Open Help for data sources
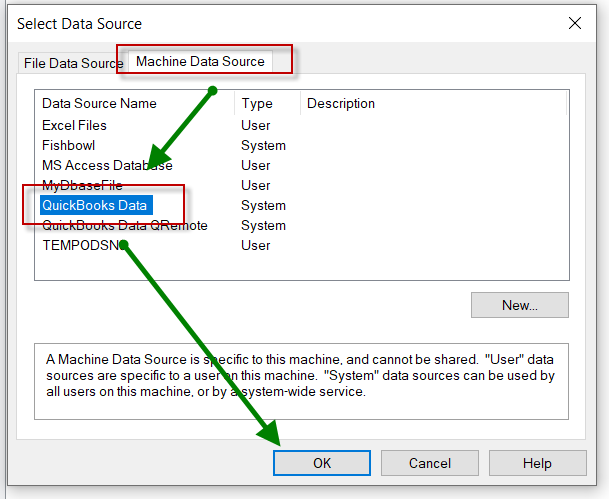This screenshot has width=609, height=499. (x=537, y=463)
